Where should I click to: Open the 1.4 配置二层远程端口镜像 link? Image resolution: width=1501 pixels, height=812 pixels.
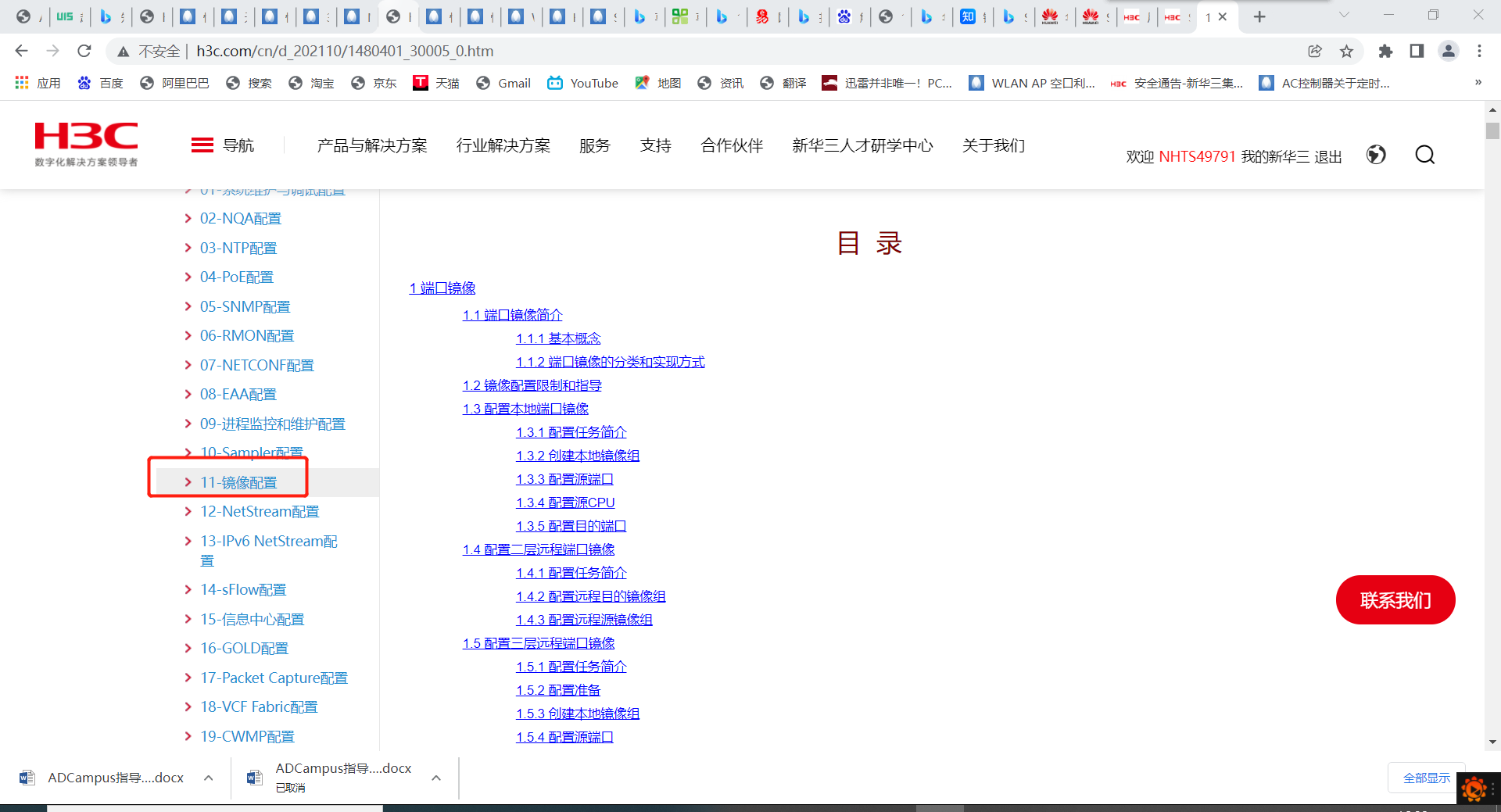click(x=539, y=549)
